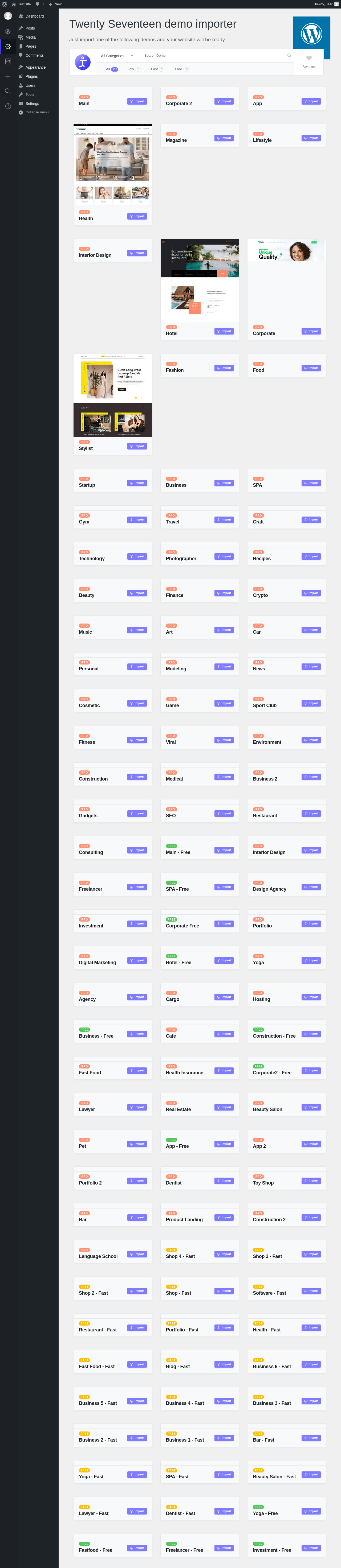Screen dimensions: 341x1568
Task: Import the Real Estate demo
Action: coord(224,1107)
